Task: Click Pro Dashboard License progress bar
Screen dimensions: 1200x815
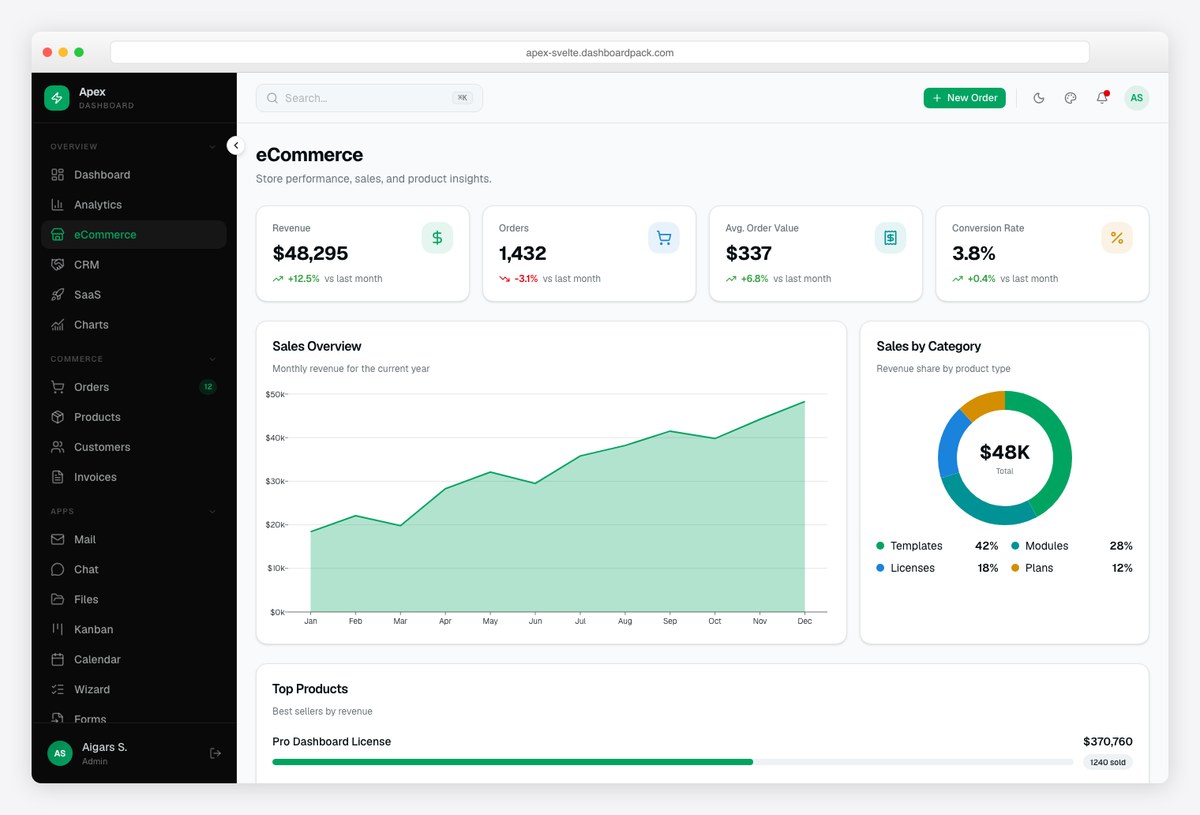Action: (x=672, y=762)
